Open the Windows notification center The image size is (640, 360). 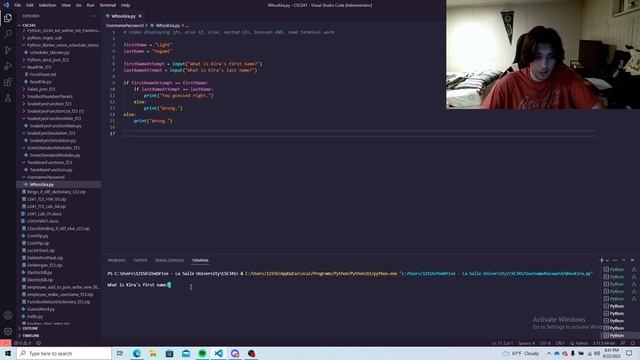tap(629, 353)
